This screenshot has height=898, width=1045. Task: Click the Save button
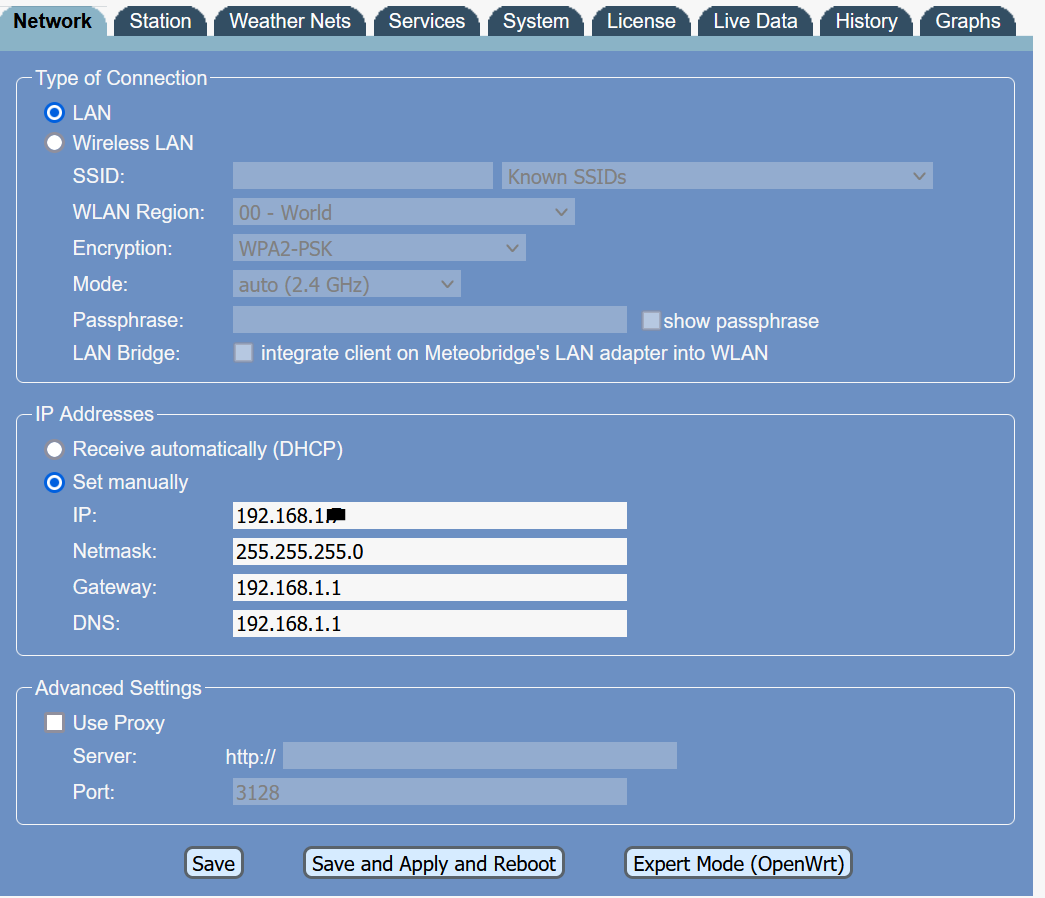pos(213,864)
